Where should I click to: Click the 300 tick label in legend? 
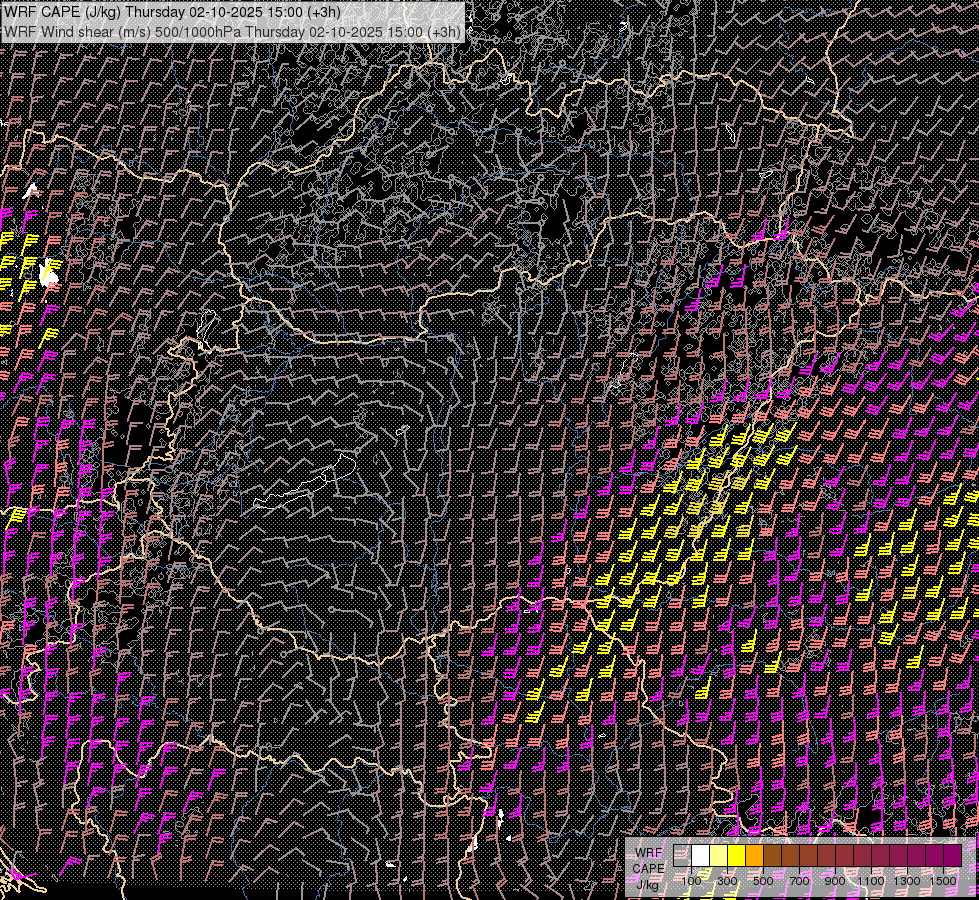click(x=727, y=881)
